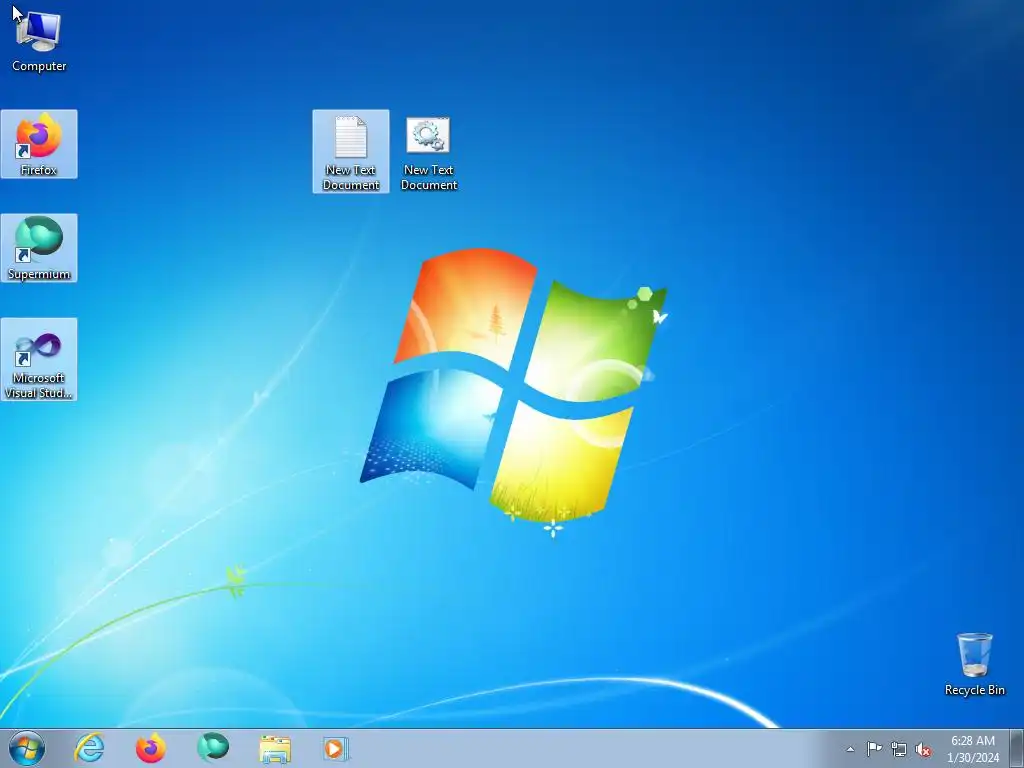1024x768 pixels.
Task: Open the clock showing 6:28 AM
Action: tap(972, 749)
